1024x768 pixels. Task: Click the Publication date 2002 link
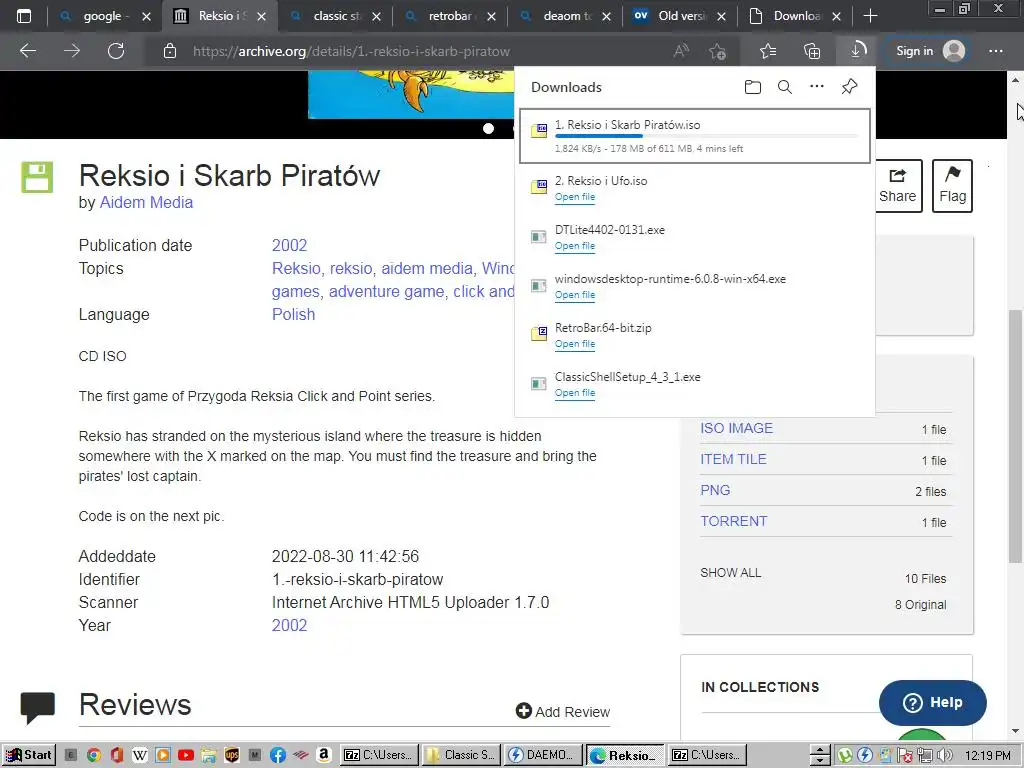tap(289, 246)
